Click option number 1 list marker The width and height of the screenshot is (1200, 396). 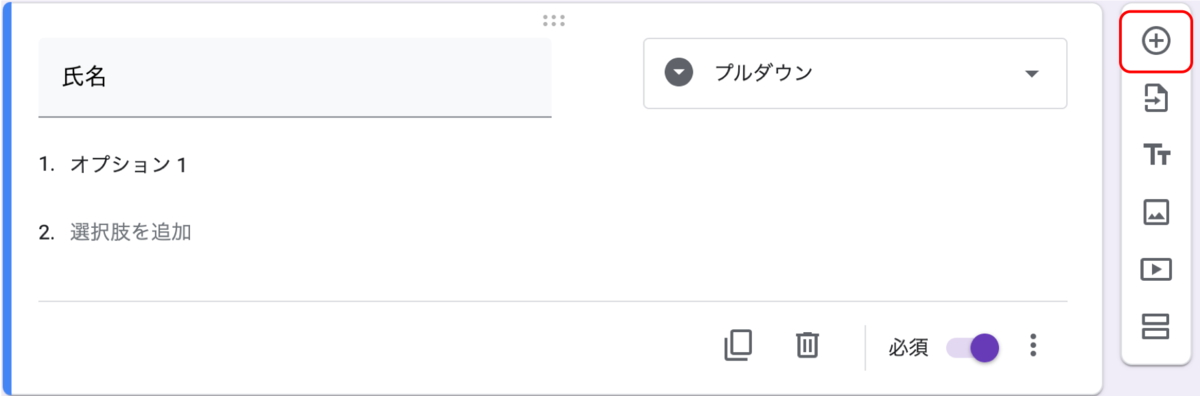coord(45,165)
